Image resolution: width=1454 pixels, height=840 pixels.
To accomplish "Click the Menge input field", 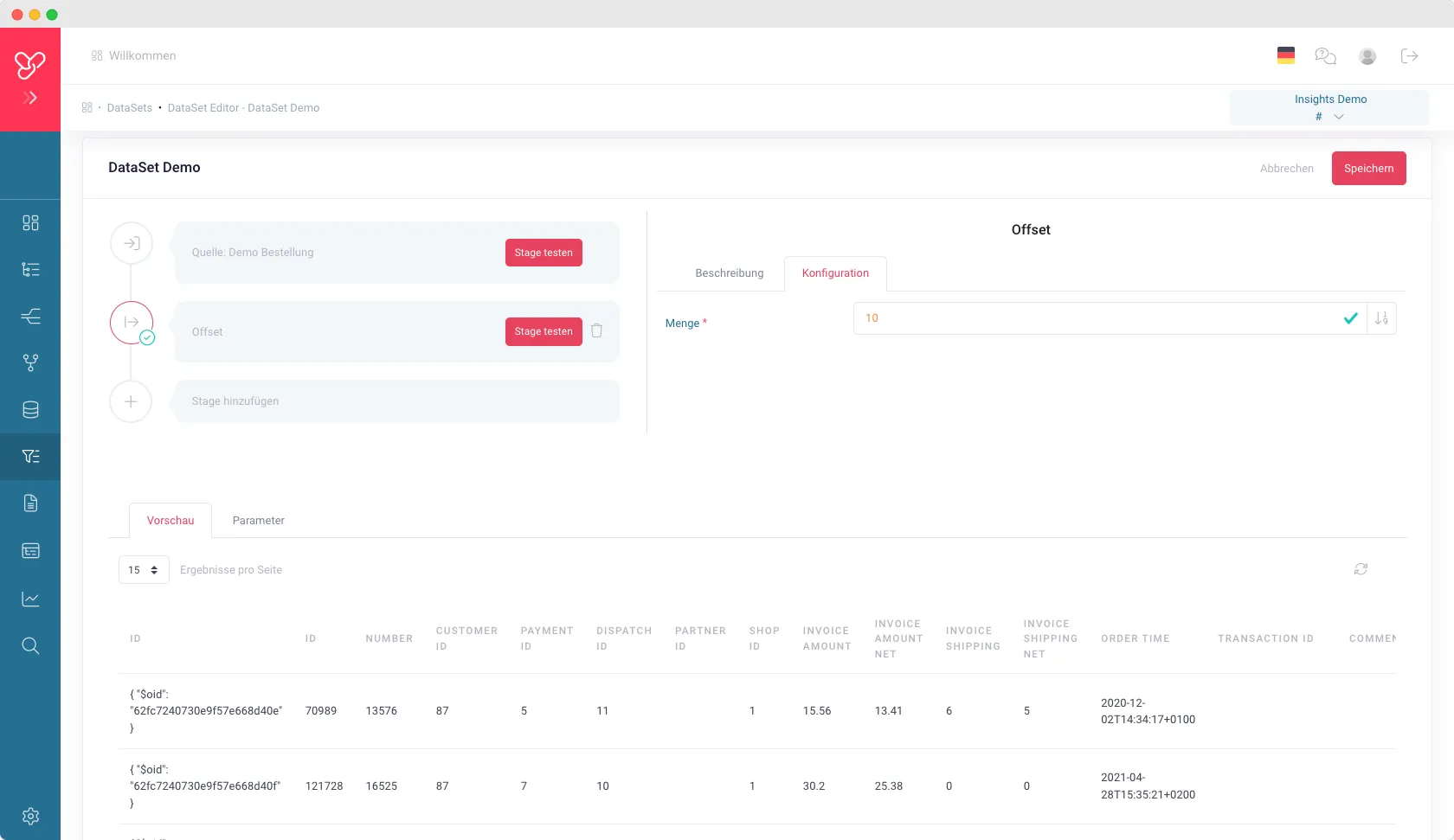I will pyautogui.click(x=1095, y=318).
